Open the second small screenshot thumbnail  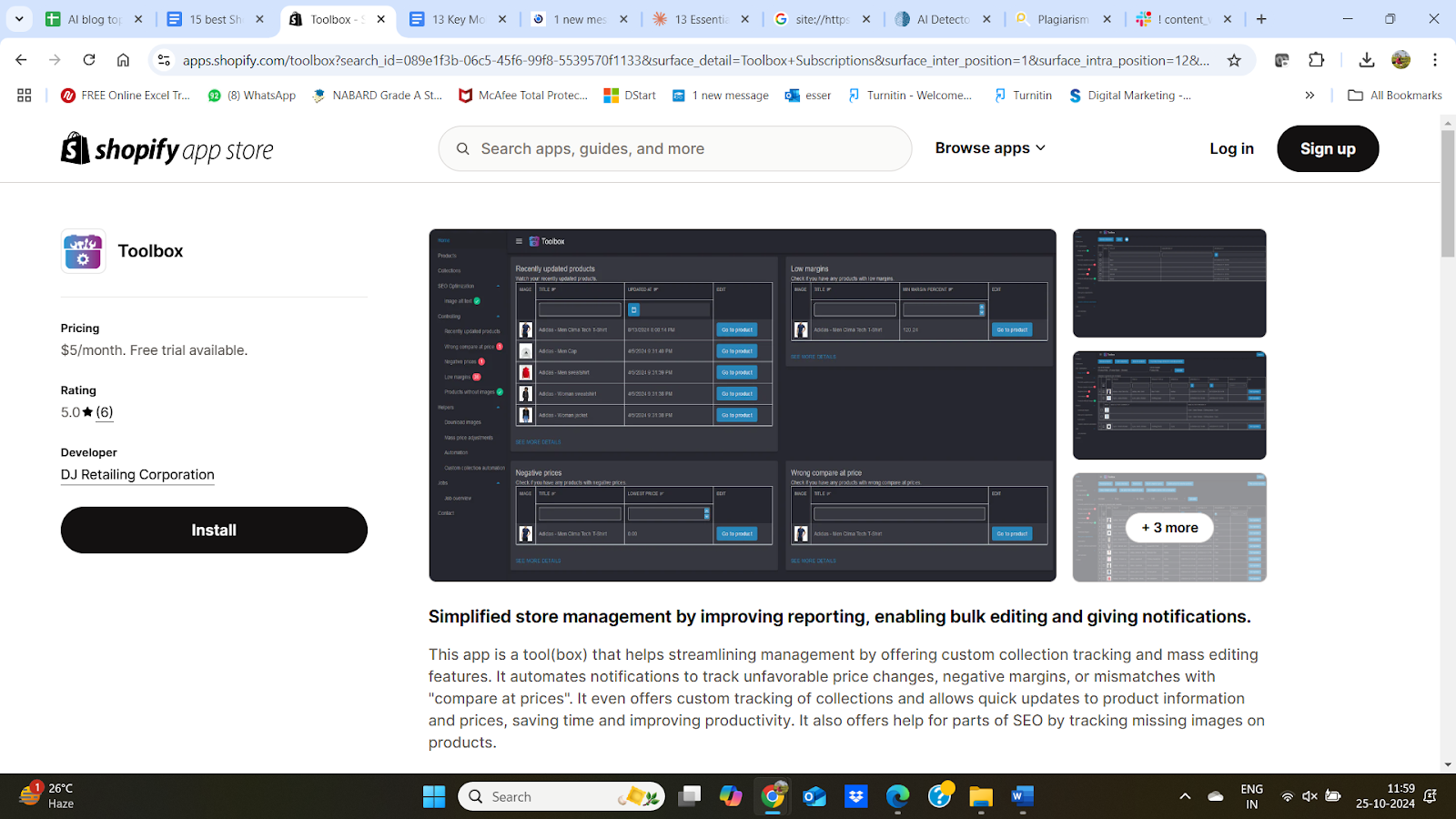(x=1169, y=405)
